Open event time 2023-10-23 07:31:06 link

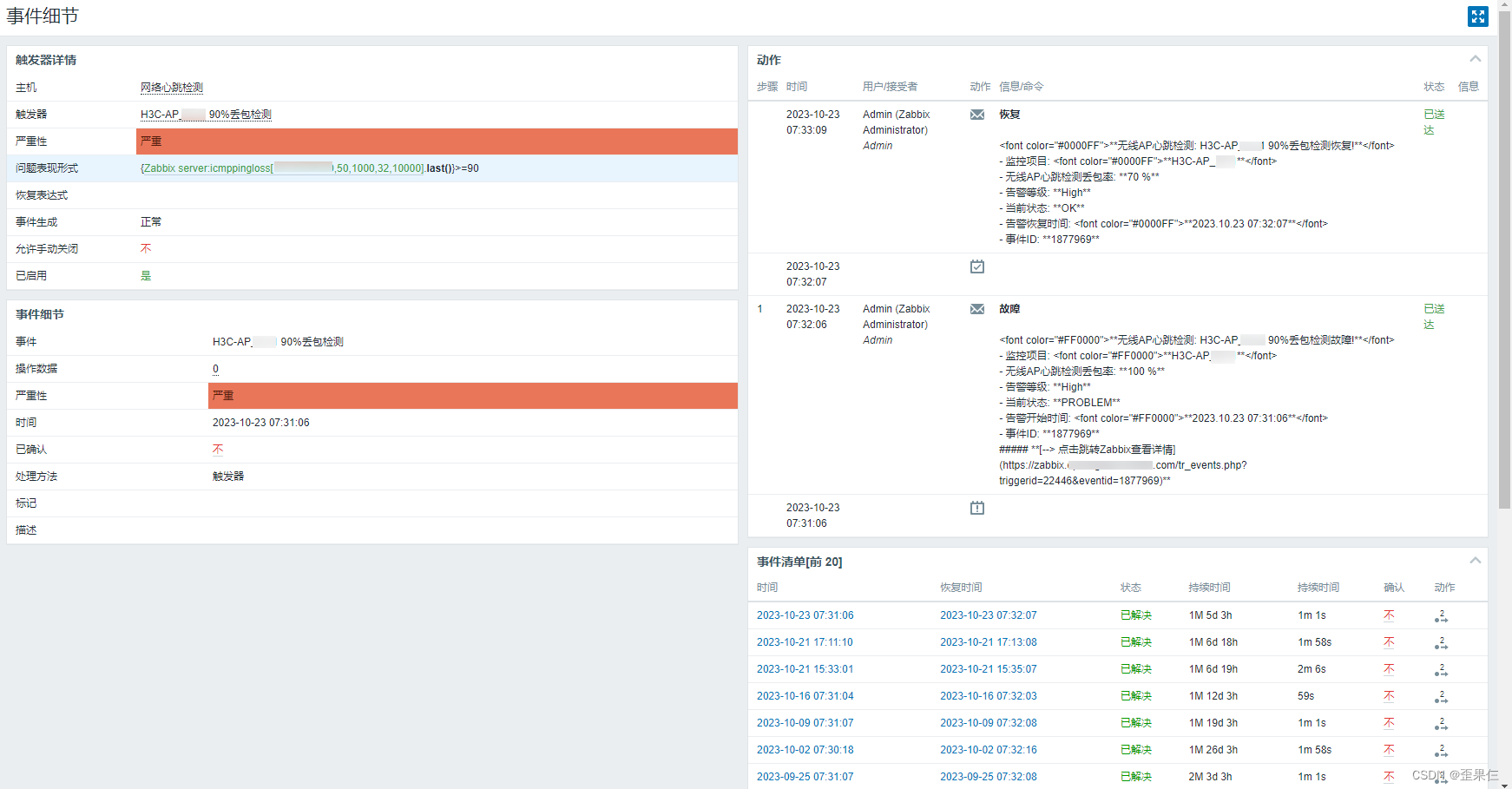[x=805, y=615]
